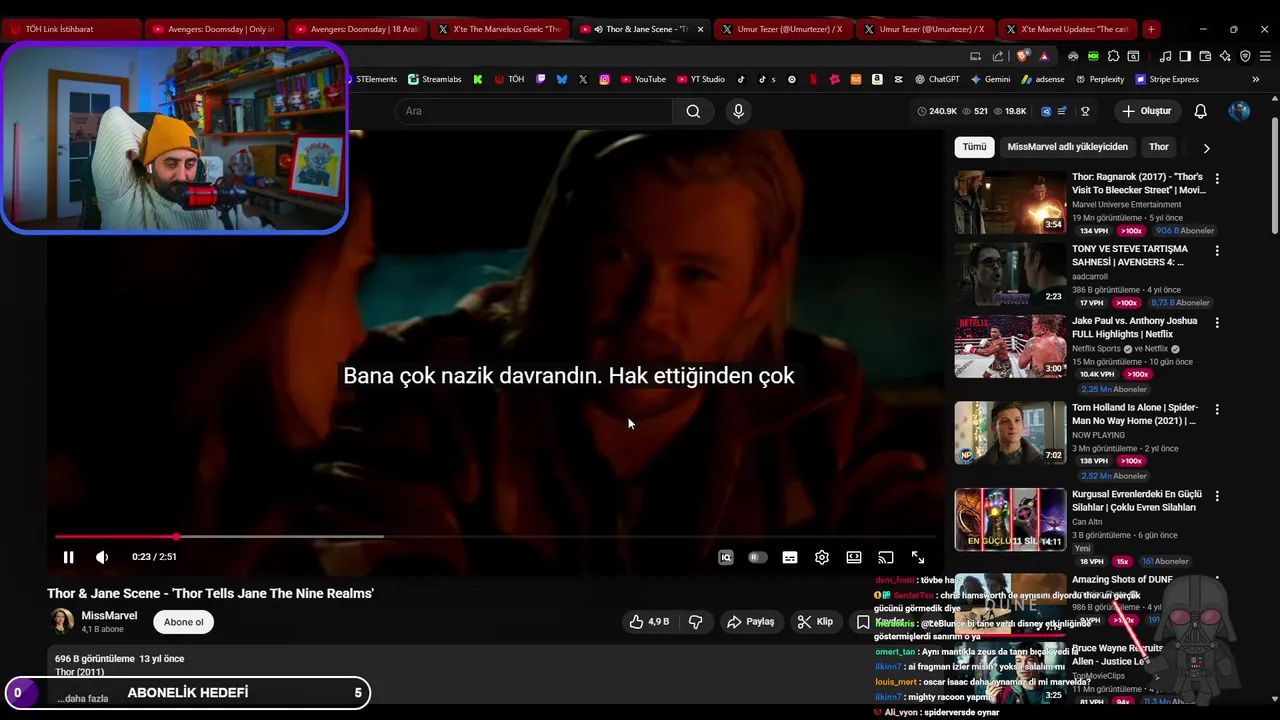Open the Stripe Express bookmark
1280x720 pixels.
[1166, 79]
